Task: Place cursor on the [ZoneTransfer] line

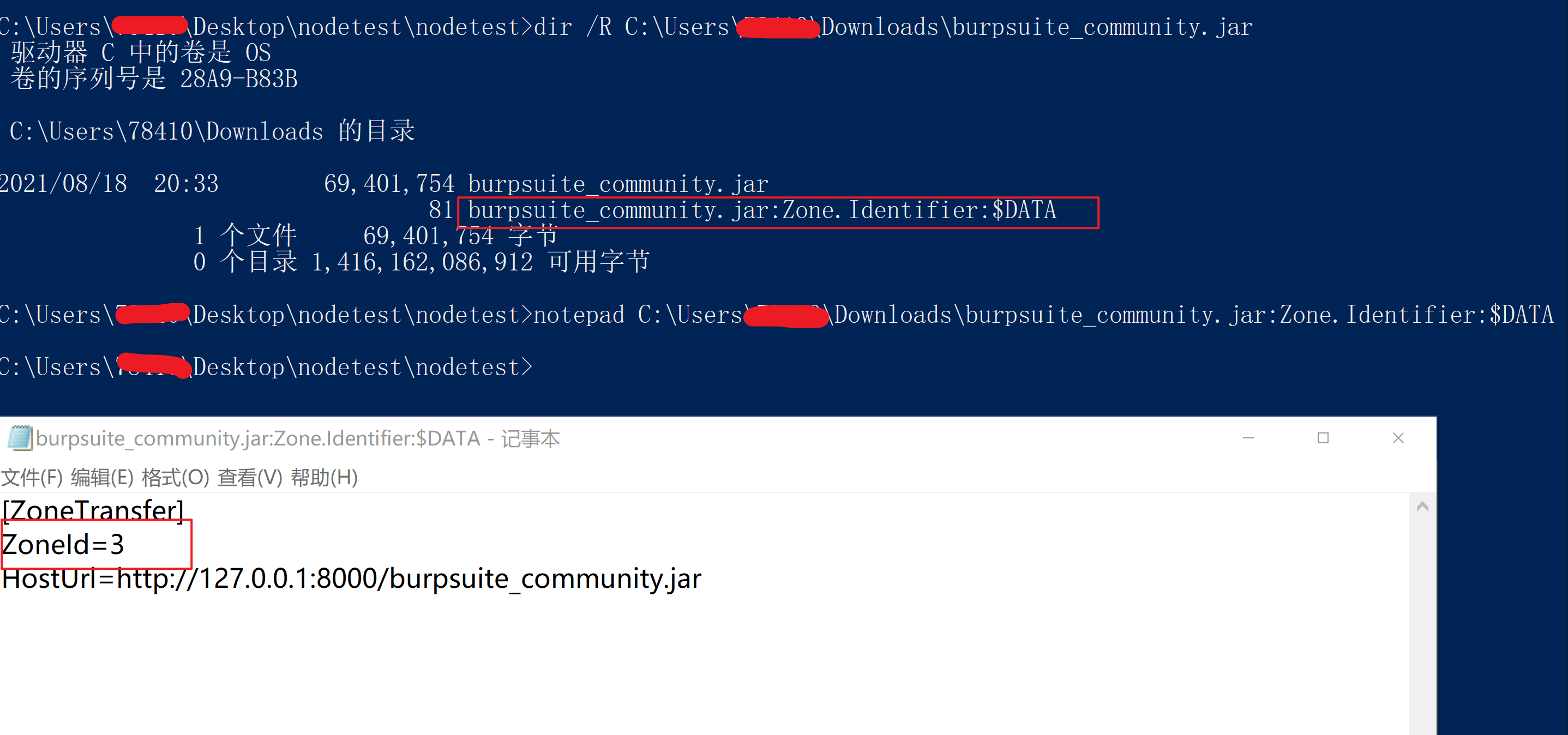Action: [93, 510]
